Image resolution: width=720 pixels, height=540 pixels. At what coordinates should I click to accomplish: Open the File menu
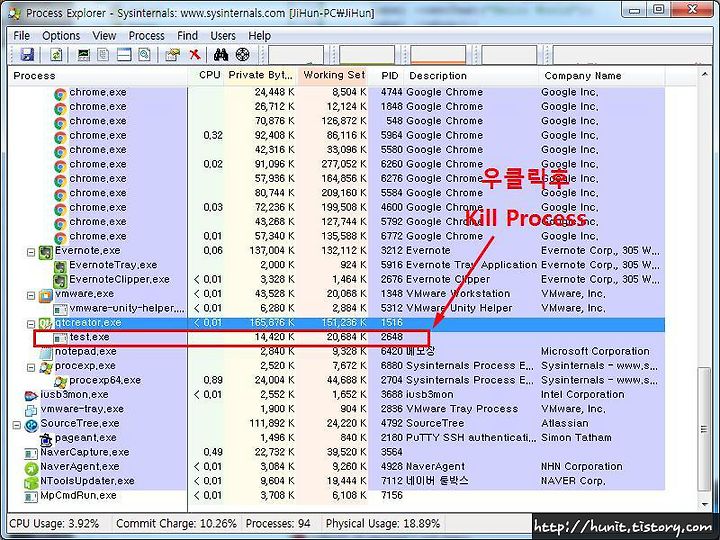(x=21, y=36)
